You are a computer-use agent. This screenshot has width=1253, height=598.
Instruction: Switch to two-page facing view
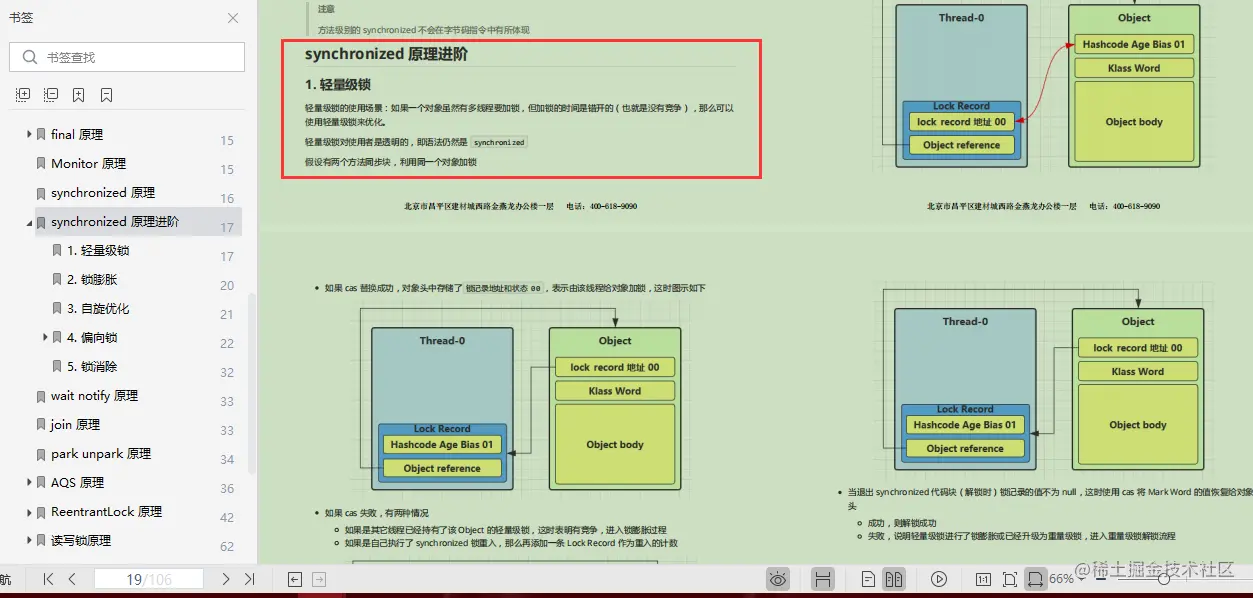893,578
